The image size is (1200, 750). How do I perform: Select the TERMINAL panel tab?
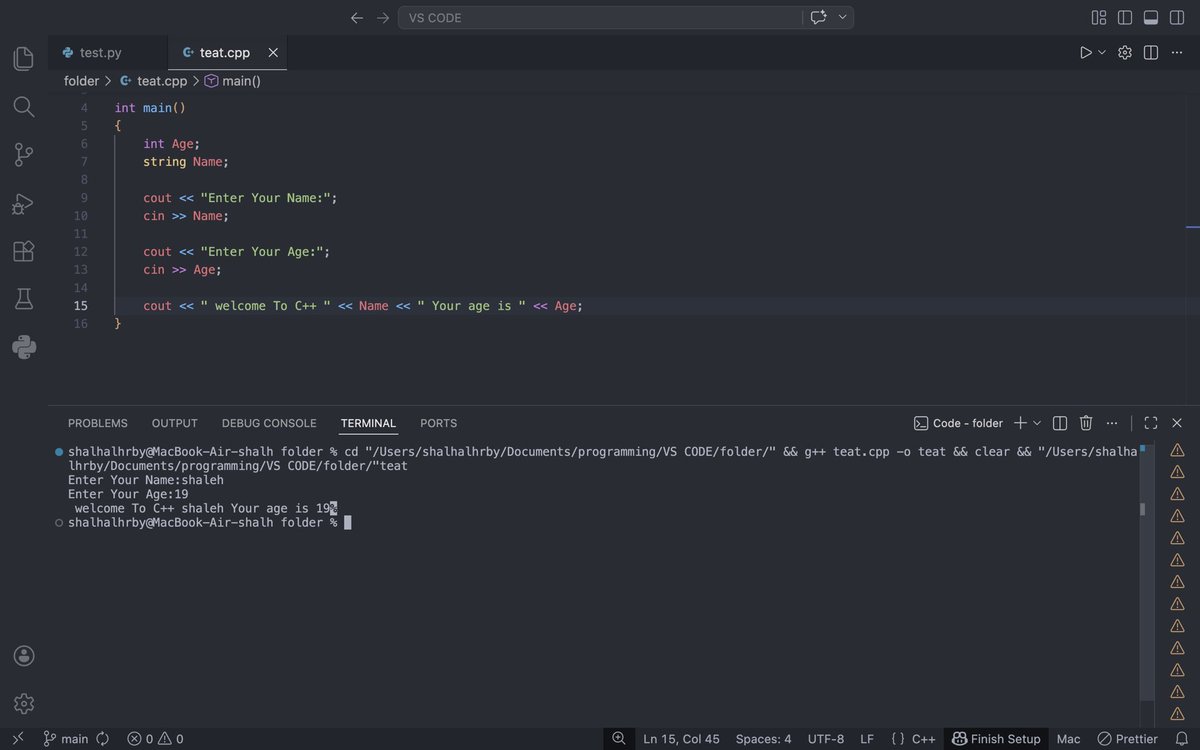(x=368, y=423)
